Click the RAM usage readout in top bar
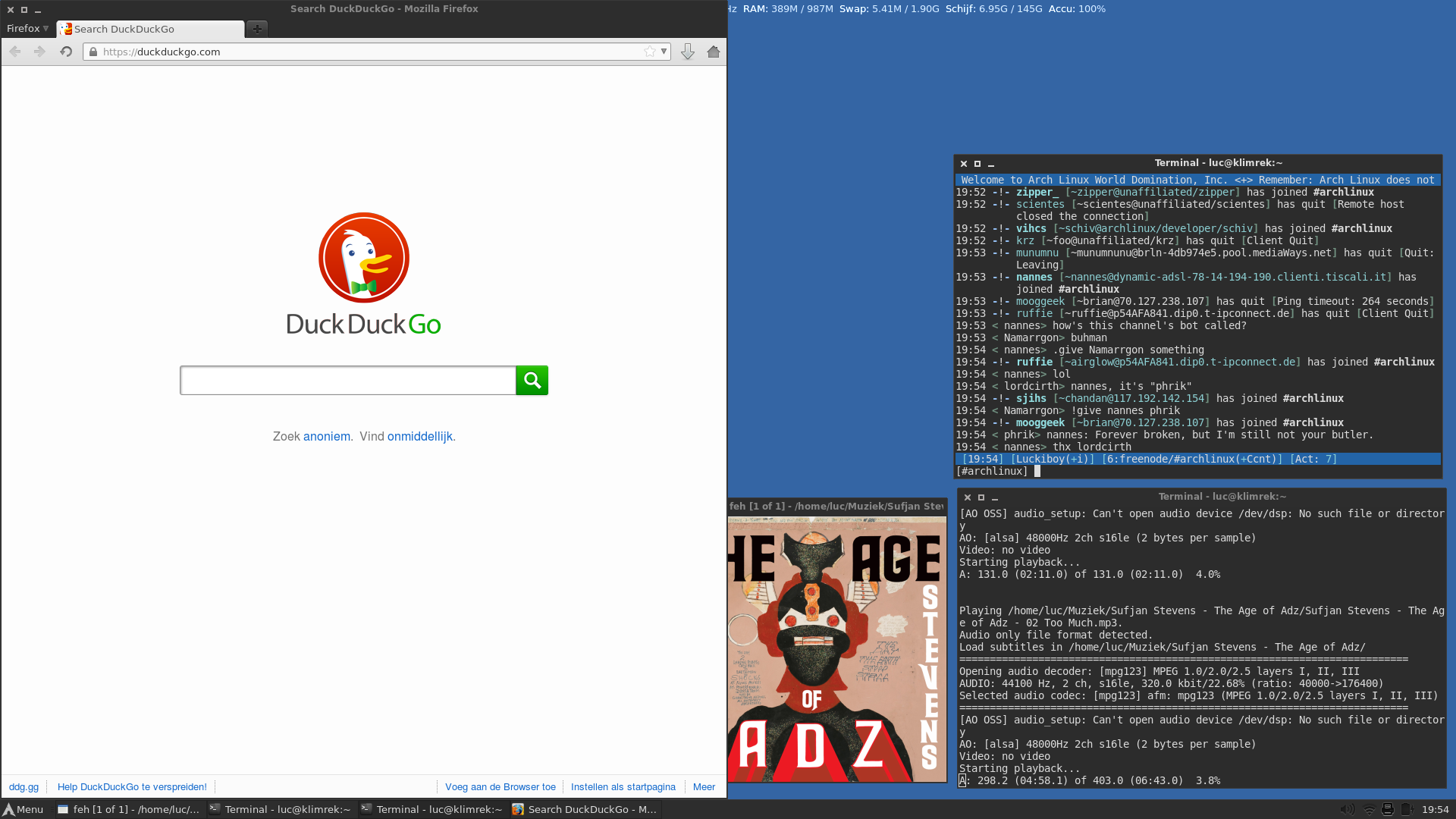 [788, 9]
